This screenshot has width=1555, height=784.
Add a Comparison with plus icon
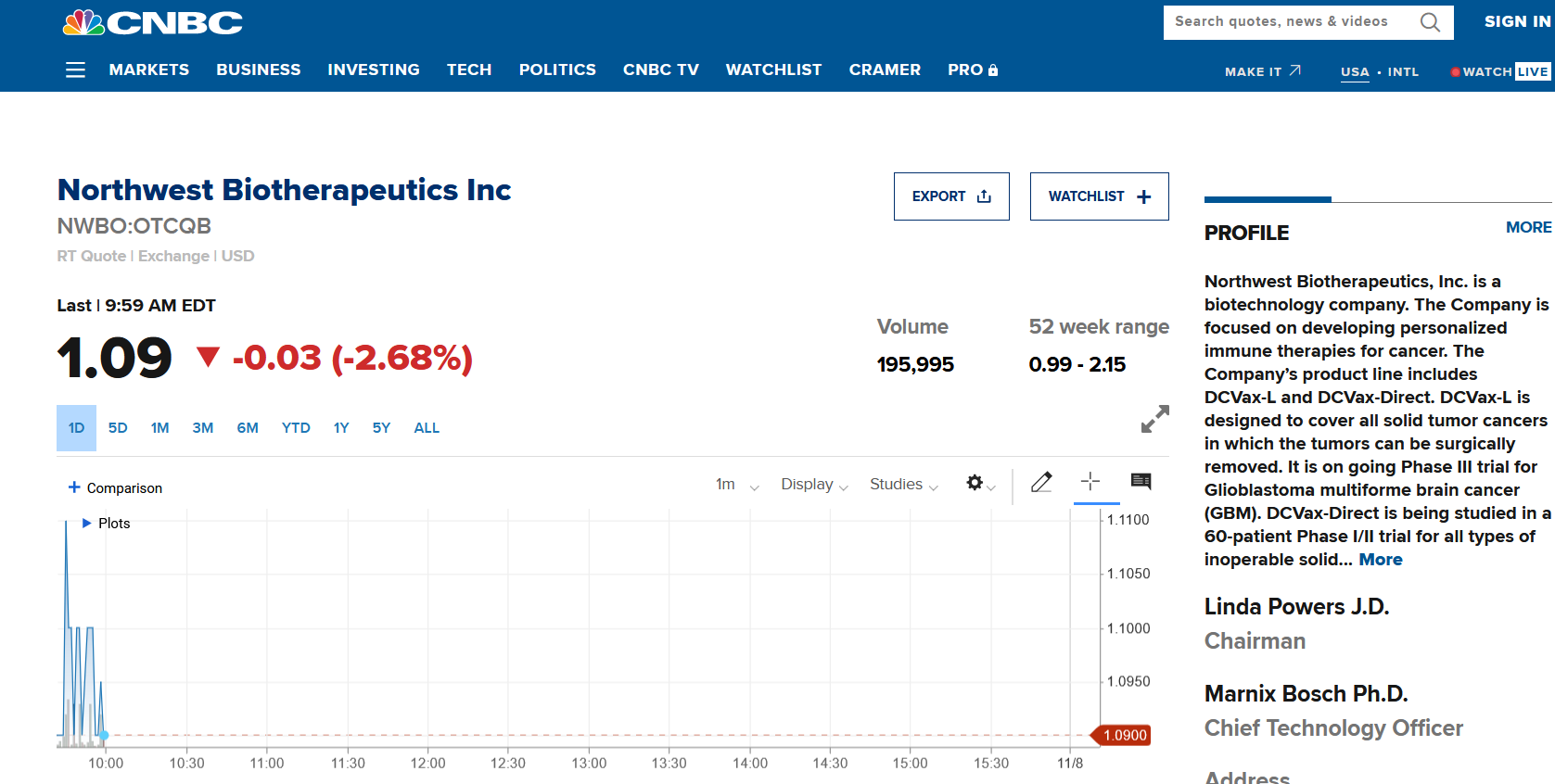coord(74,487)
